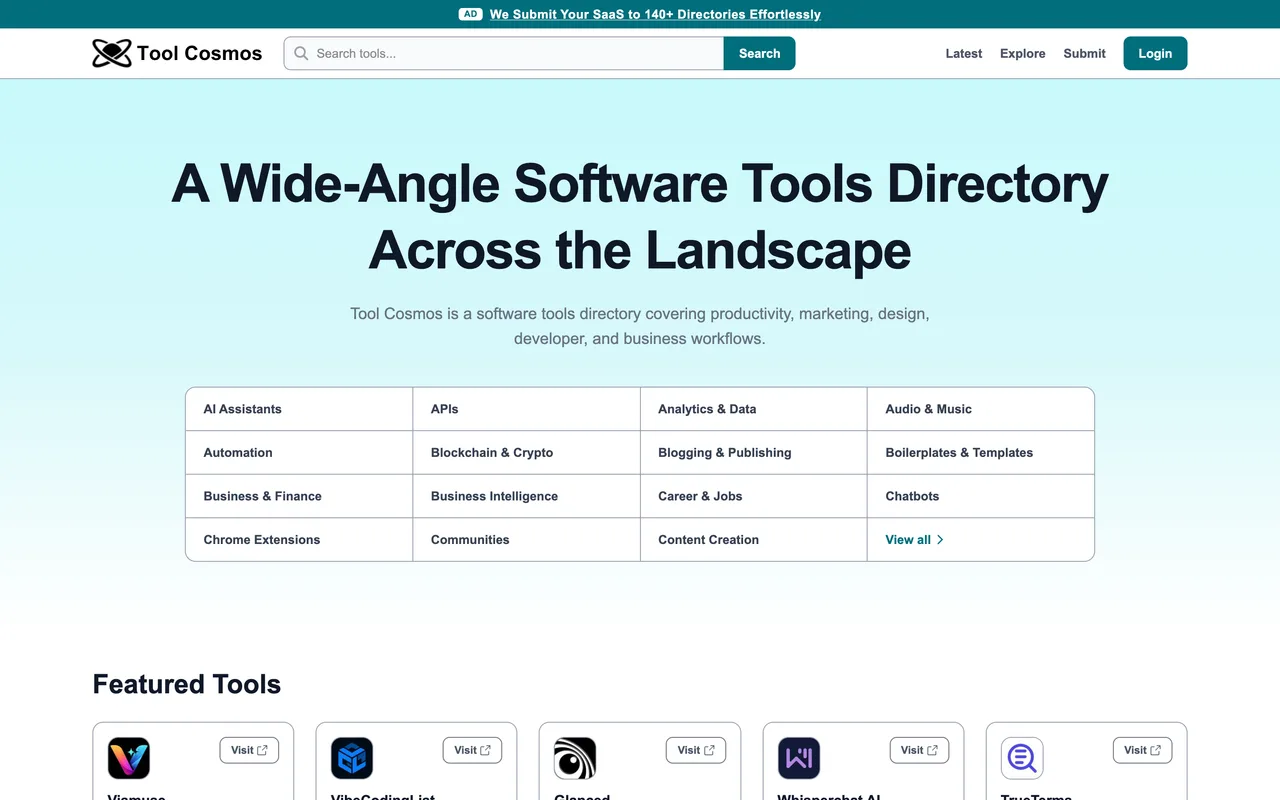
Task: Open the Blogging & Publishing category
Action: click(x=753, y=452)
